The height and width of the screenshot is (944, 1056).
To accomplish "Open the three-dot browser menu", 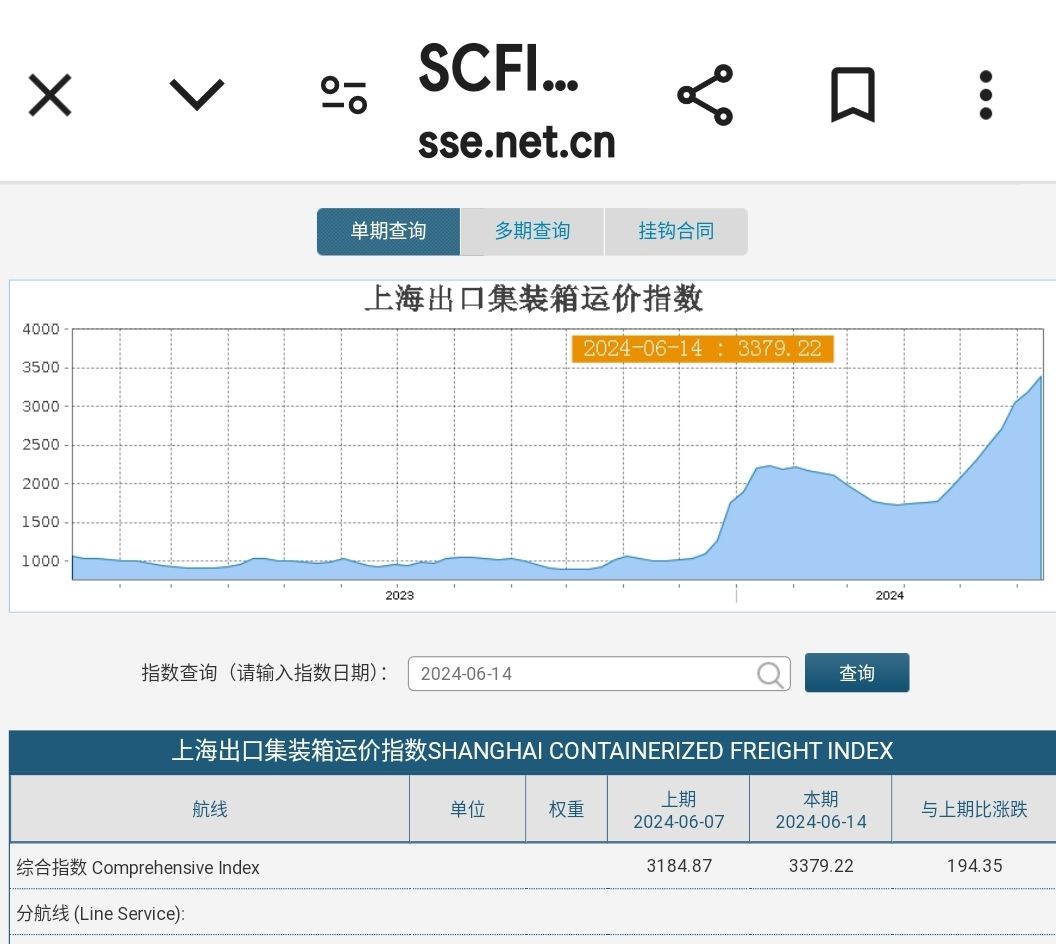I will (x=985, y=94).
